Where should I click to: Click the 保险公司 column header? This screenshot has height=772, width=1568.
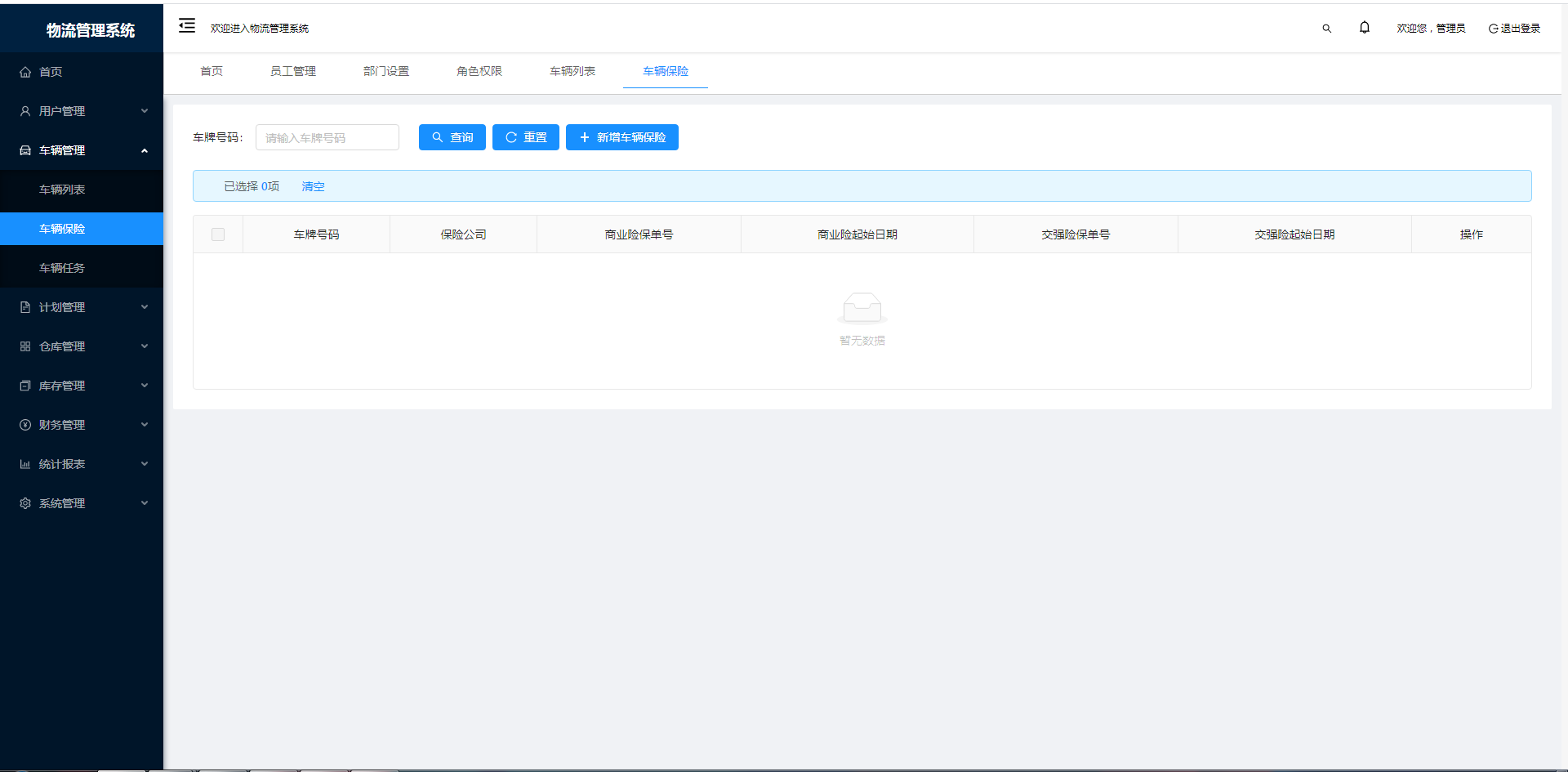pyautogui.click(x=464, y=234)
